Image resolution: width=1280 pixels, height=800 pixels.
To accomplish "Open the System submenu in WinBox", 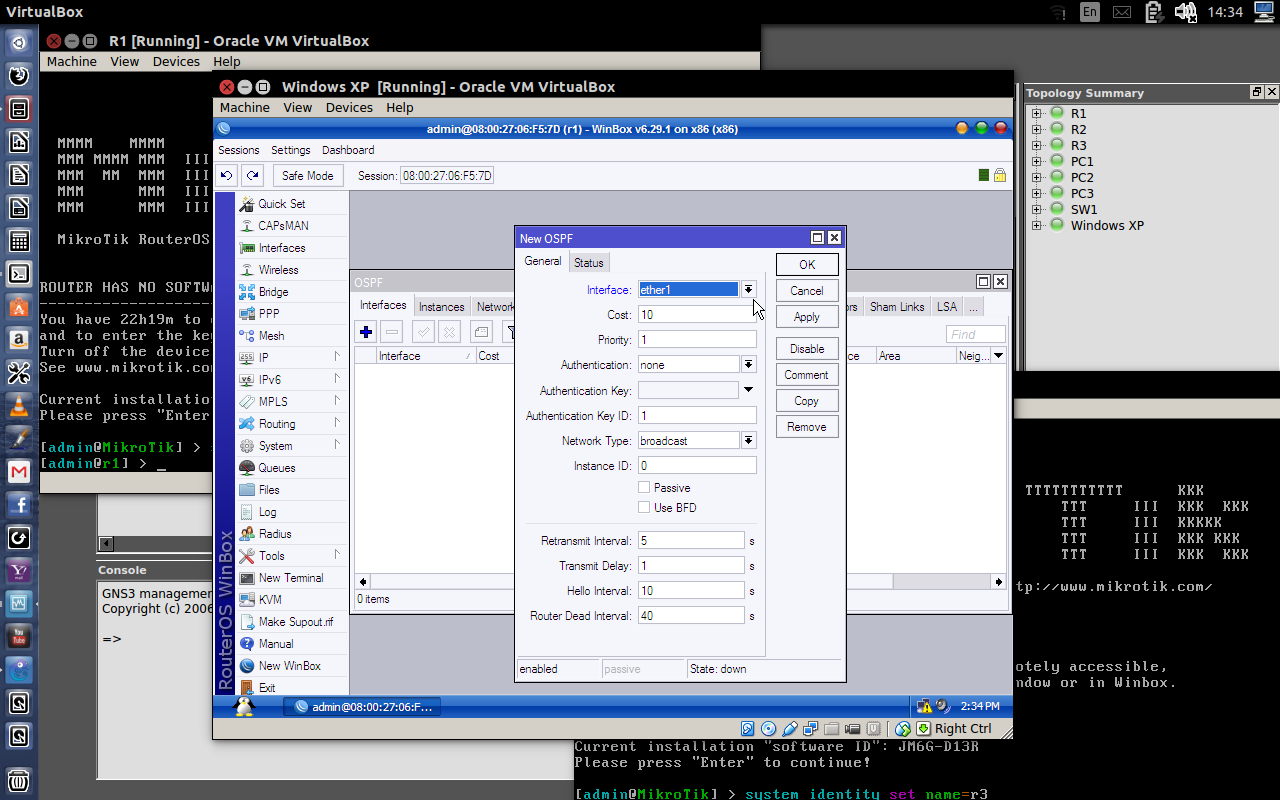I will point(290,446).
